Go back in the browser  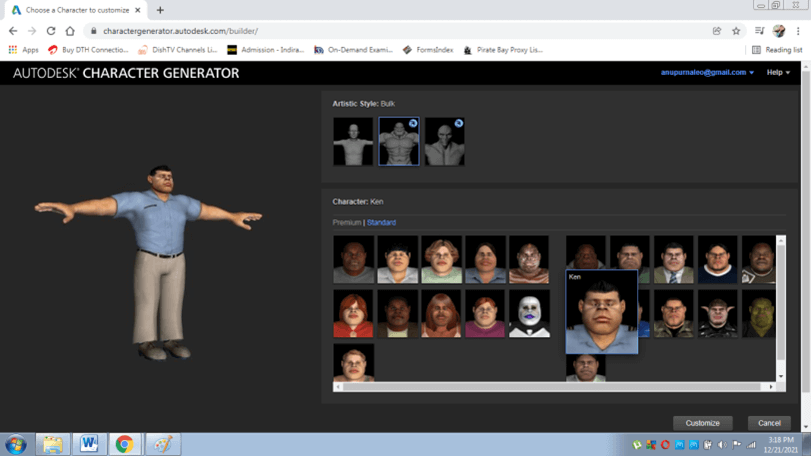pos(13,31)
